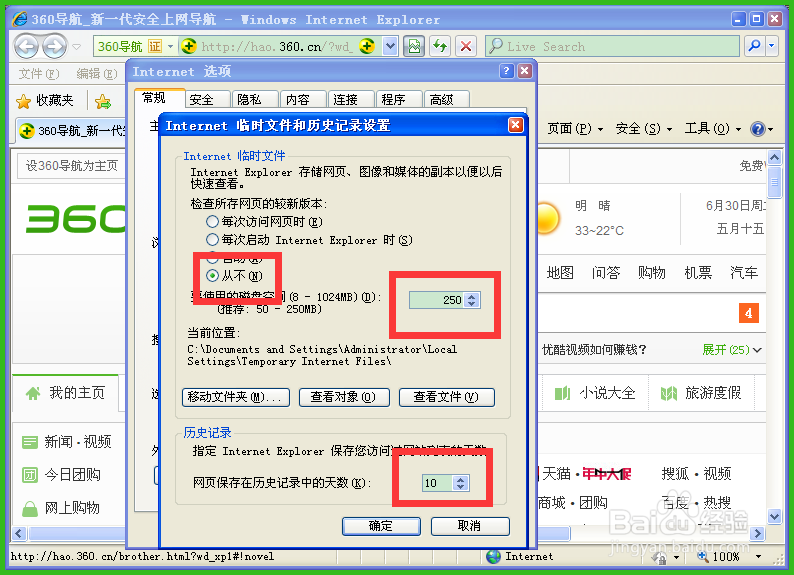Click the page vertical scrollbar thumb
This screenshot has width=794, height=575.
[x=774, y=182]
